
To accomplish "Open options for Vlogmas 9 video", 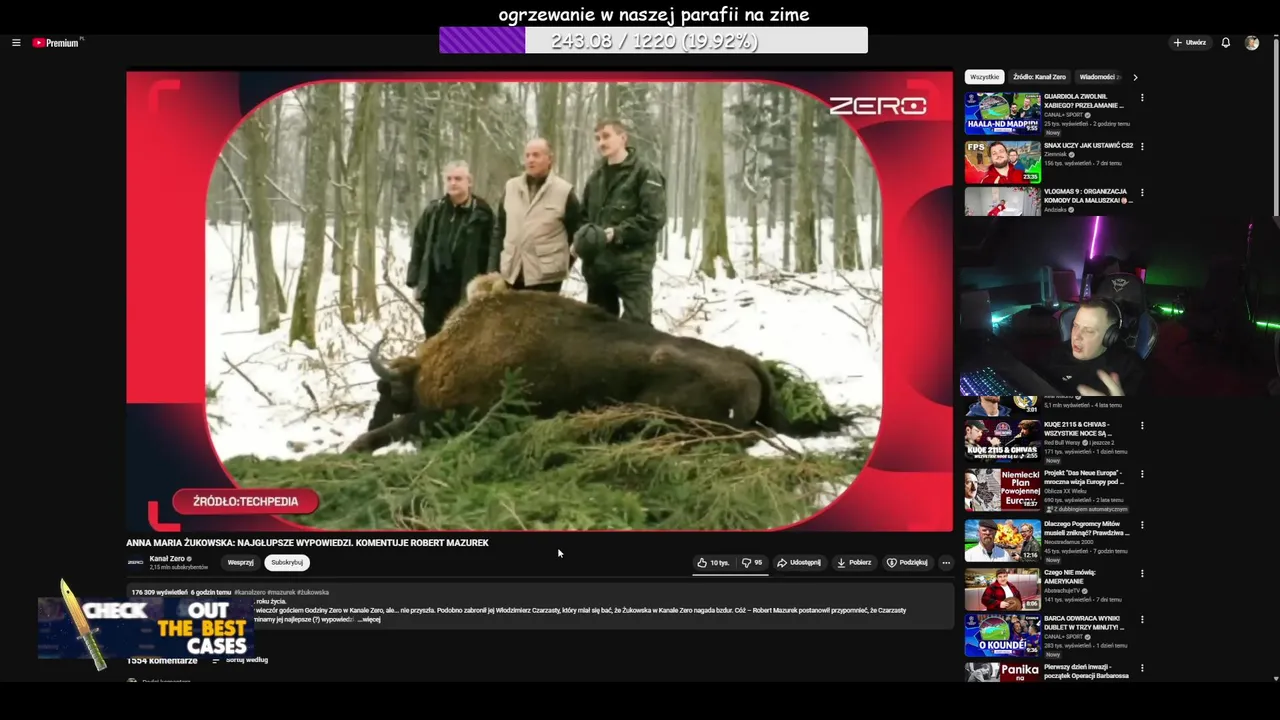I will pyautogui.click(x=1142, y=193).
